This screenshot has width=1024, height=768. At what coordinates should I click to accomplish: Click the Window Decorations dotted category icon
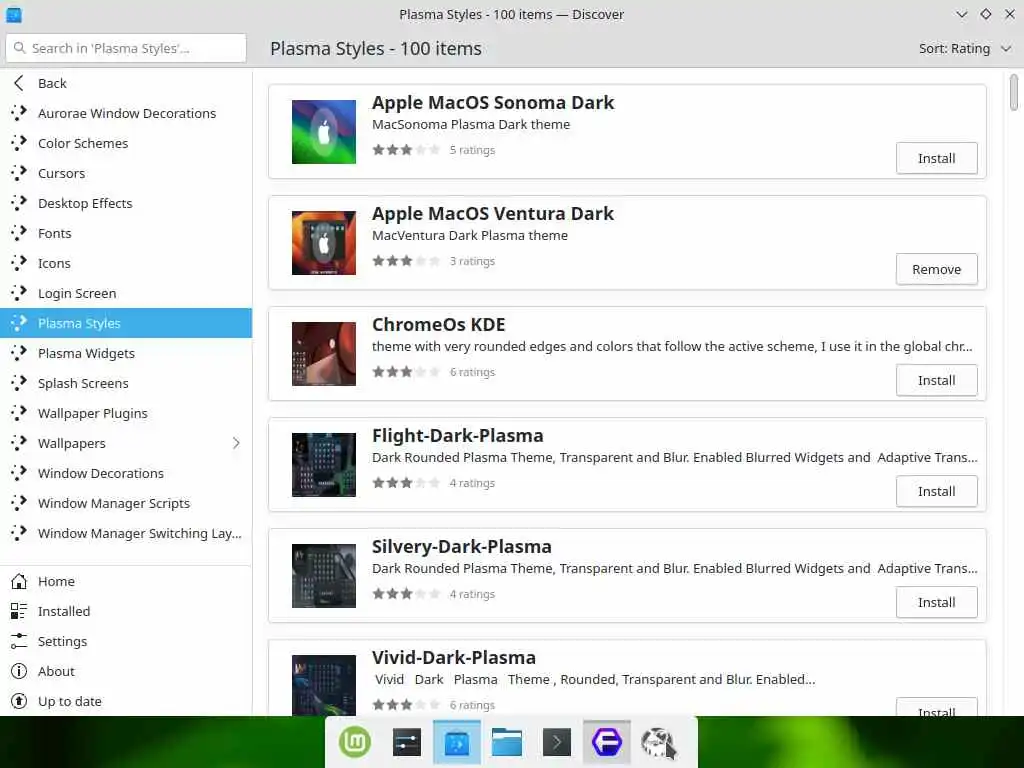[19, 473]
